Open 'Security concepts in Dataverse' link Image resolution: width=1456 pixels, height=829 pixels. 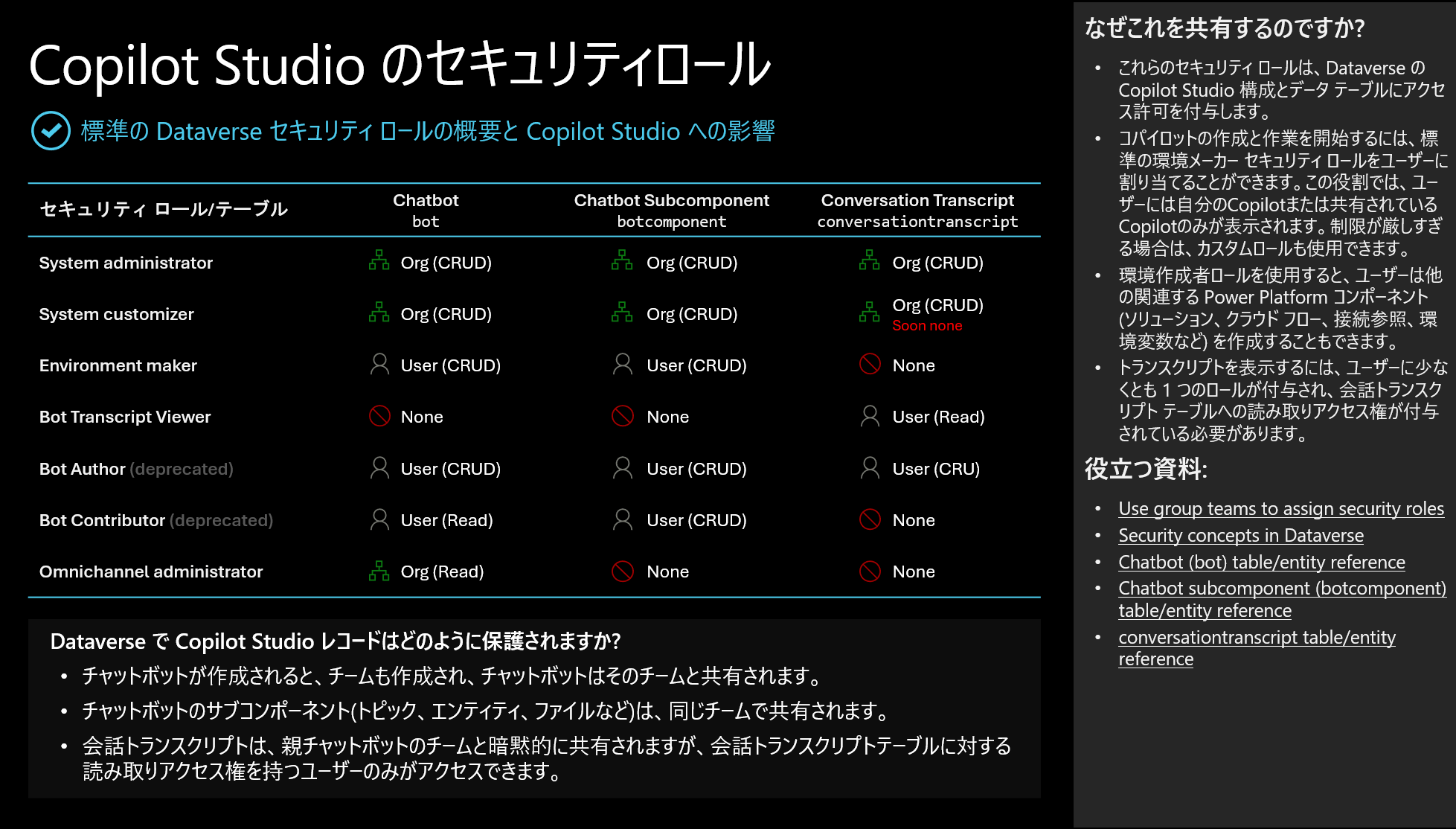[1241, 536]
